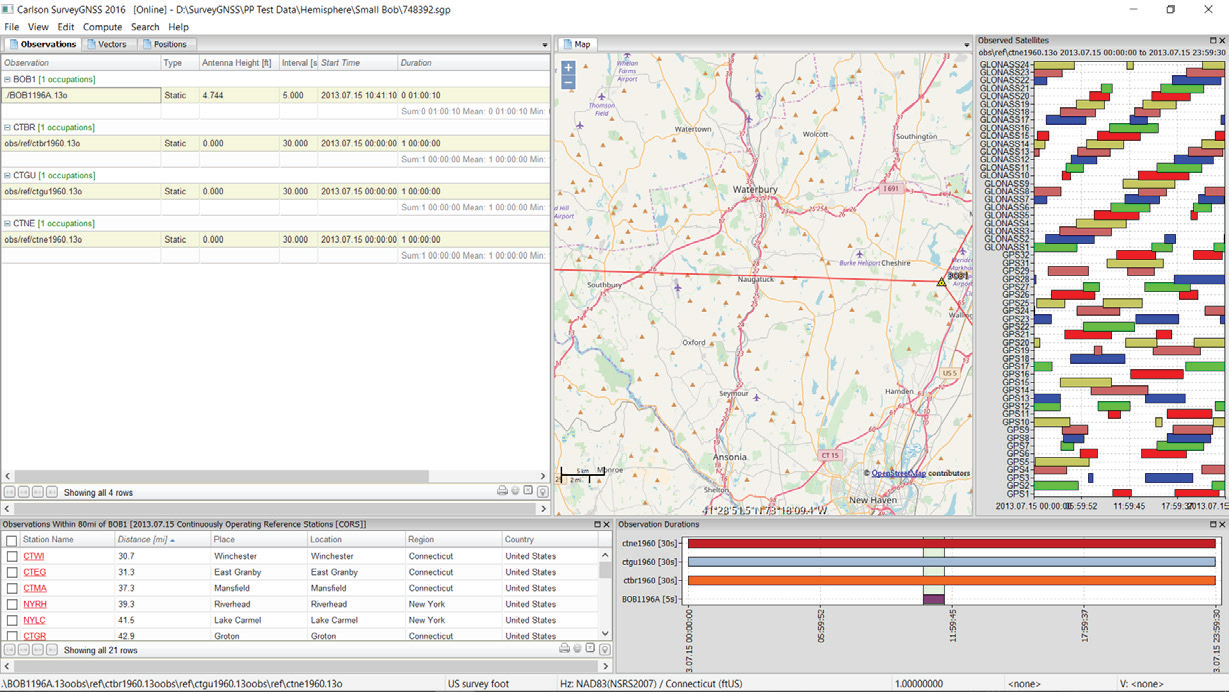Screen dimensions: 1229x692
Task: Check the box for station CTEG
Action: point(12,572)
